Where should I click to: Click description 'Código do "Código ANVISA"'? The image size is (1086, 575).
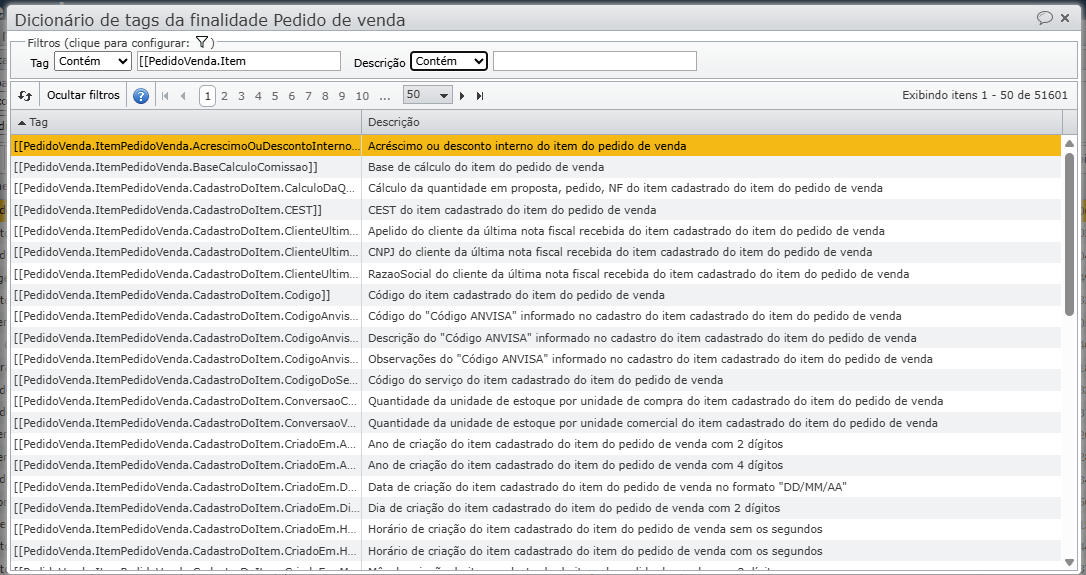click(x=634, y=316)
